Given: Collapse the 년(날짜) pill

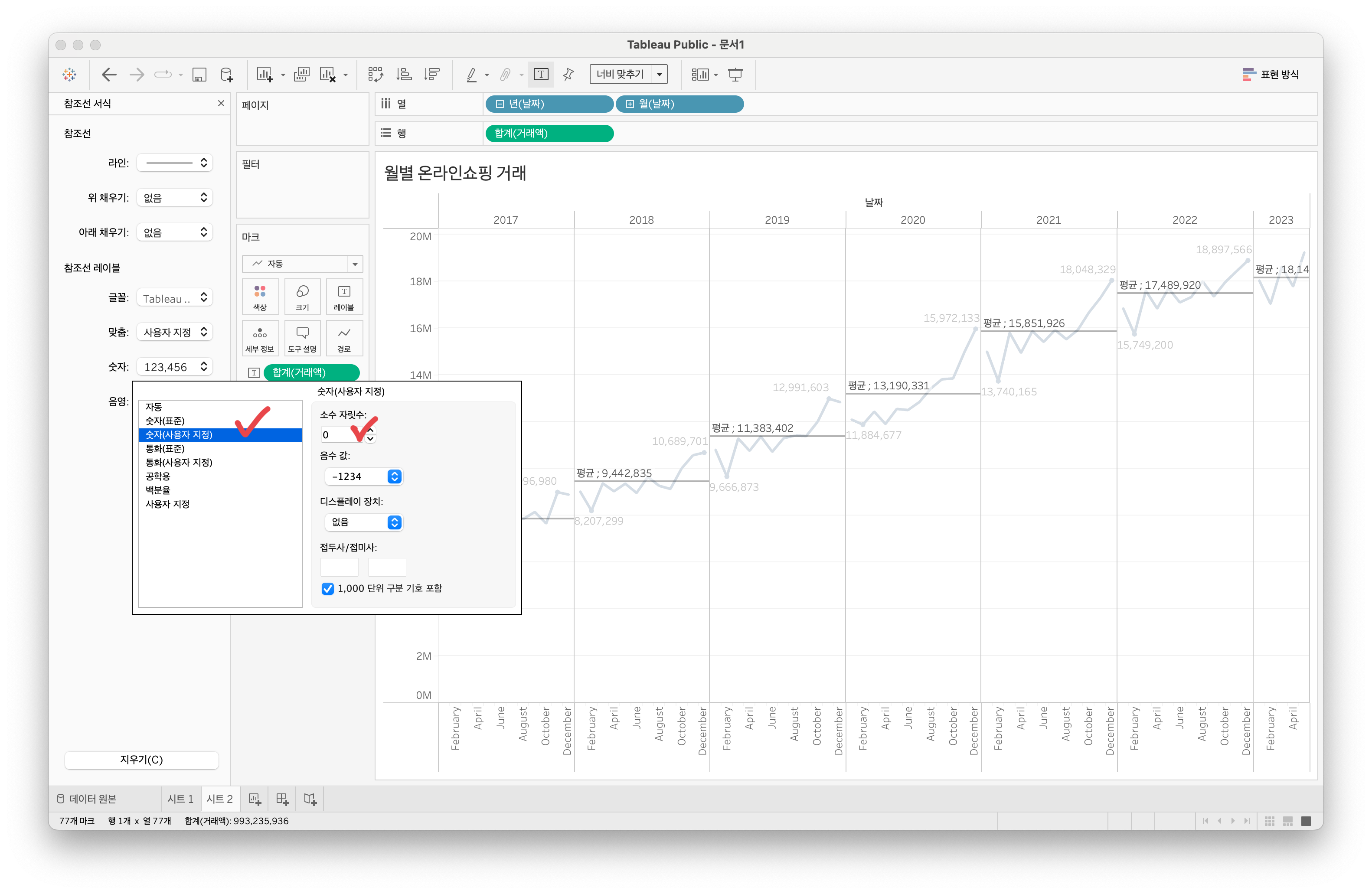Looking at the screenshot, I should pyautogui.click(x=500, y=104).
